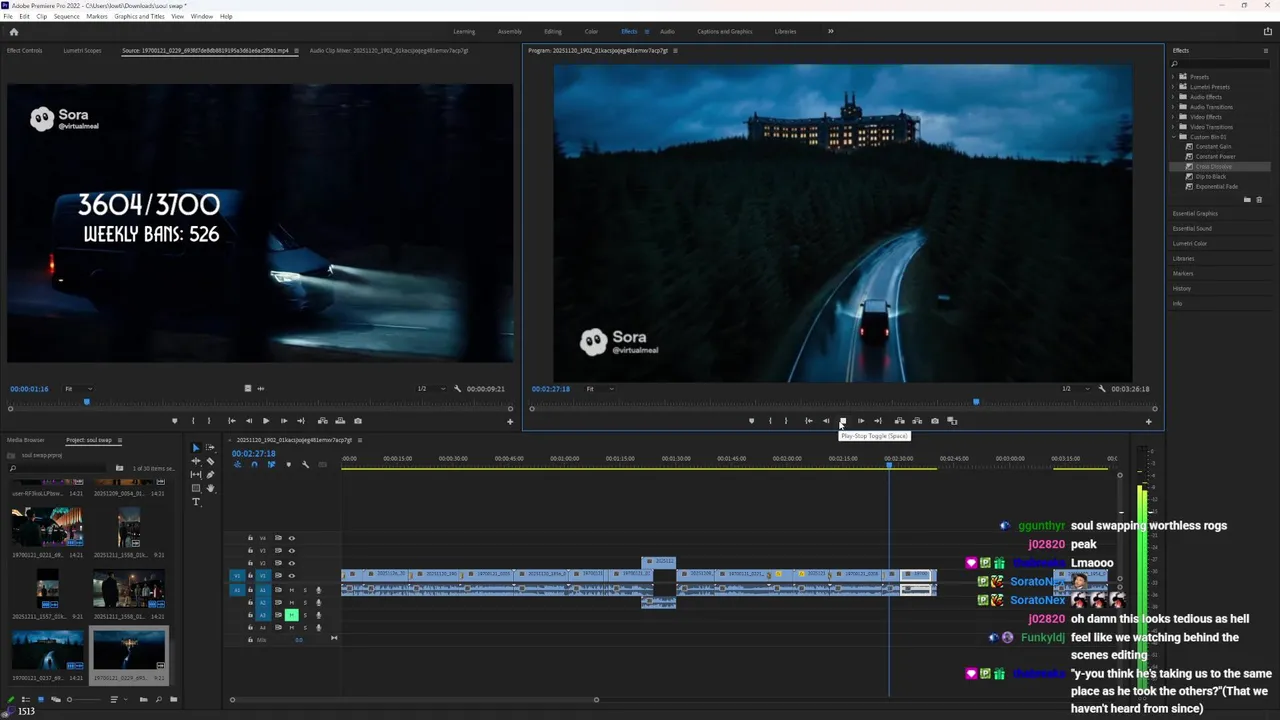Open Program monitor Fit zoom dropdown

599,389
